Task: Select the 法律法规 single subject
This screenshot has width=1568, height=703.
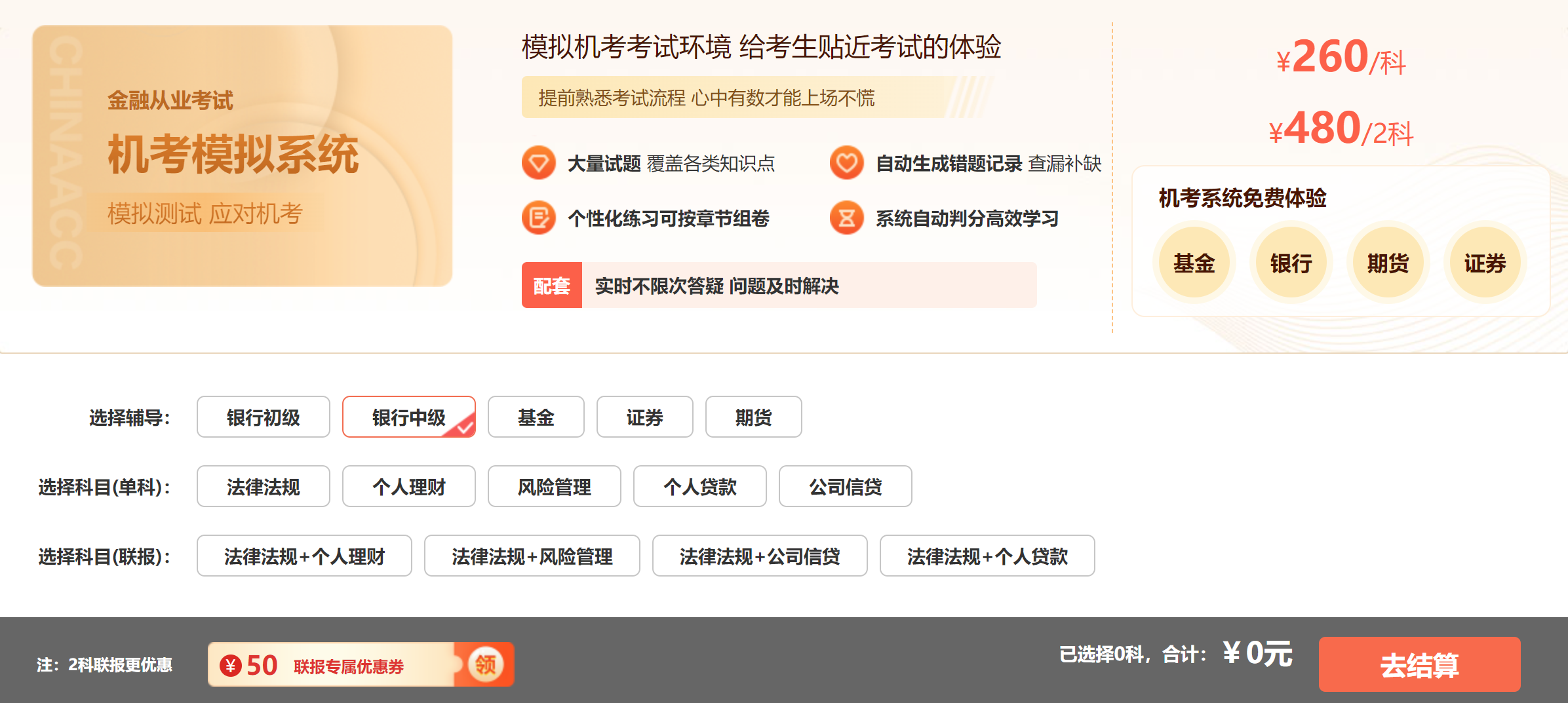Action: point(264,486)
